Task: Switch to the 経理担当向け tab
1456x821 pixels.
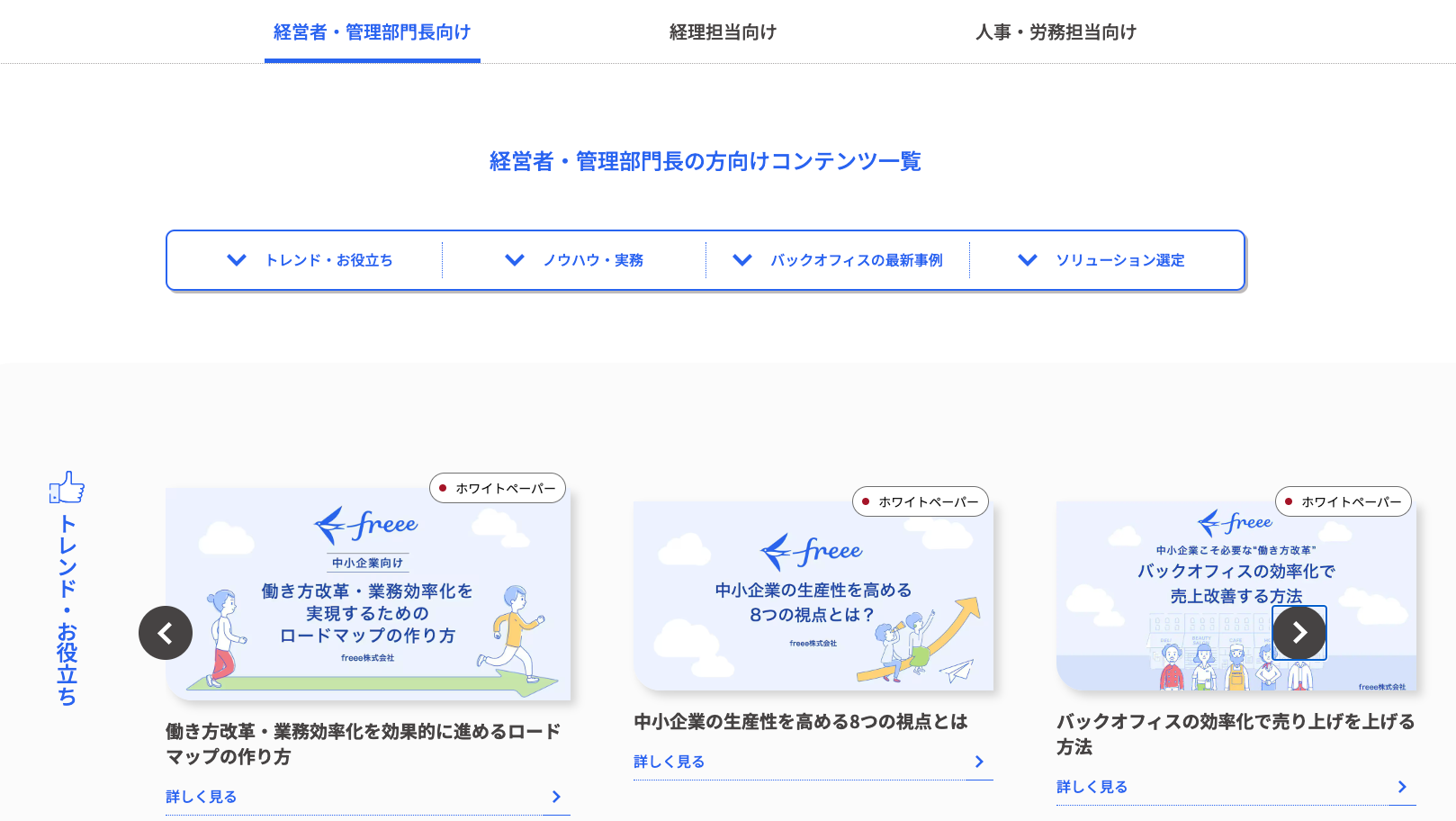Action: point(723,32)
